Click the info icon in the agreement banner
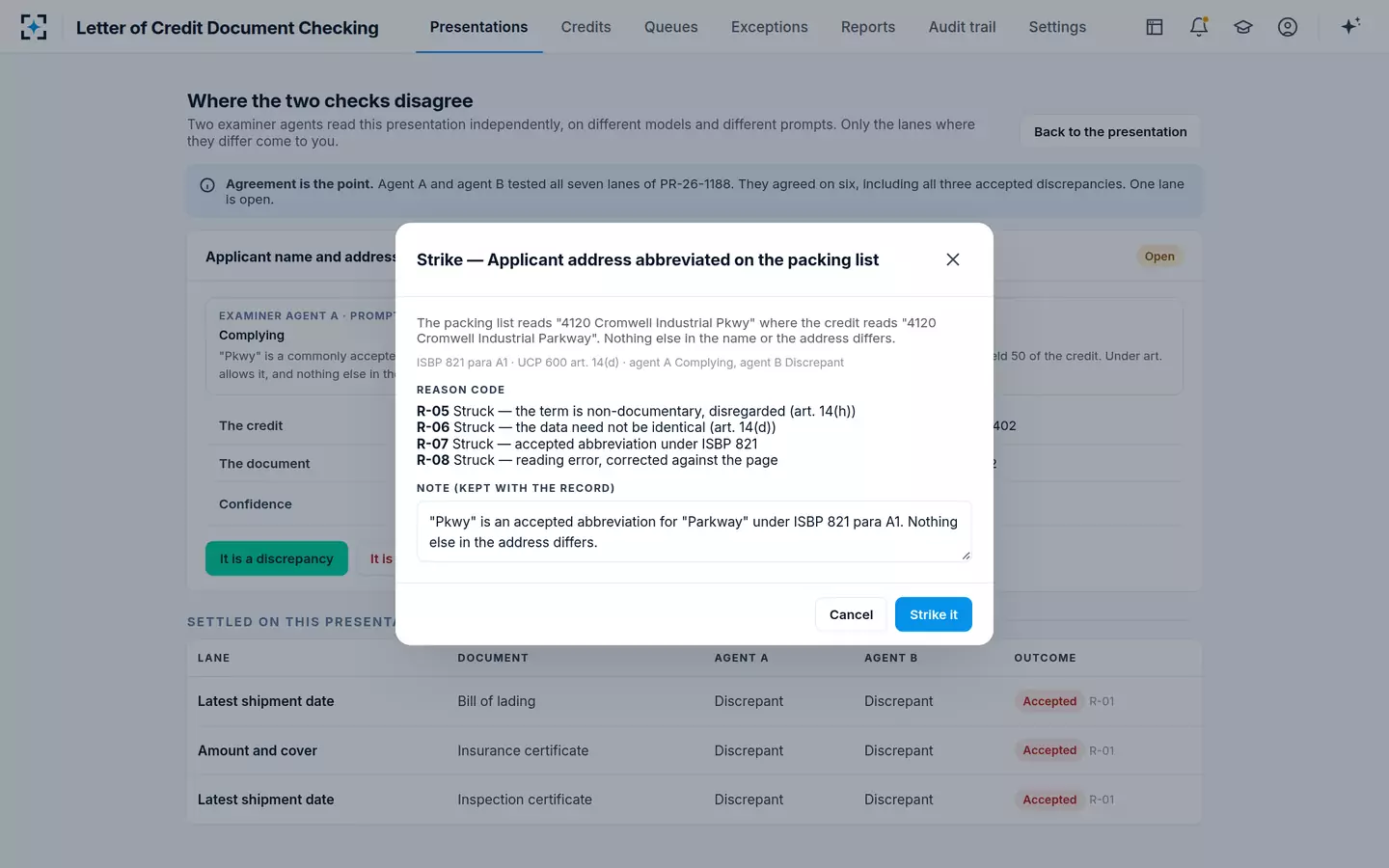The width and height of the screenshot is (1389, 868). [x=207, y=185]
